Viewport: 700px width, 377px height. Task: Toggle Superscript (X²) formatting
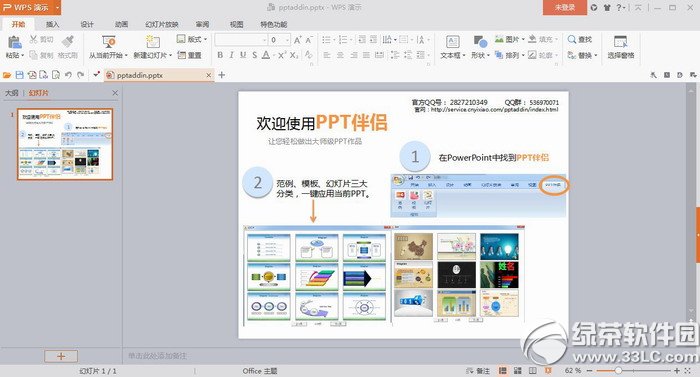tap(282, 55)
